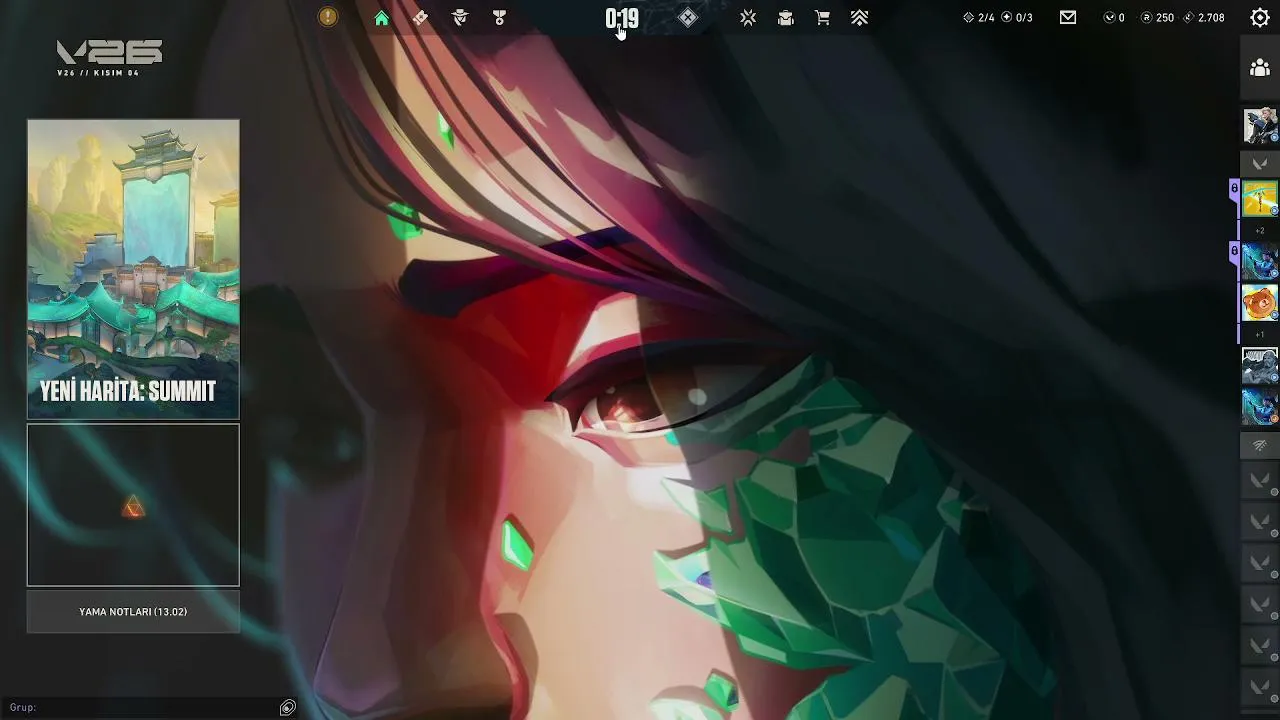
Task: Open the mail inbox envelope
Action: (1068, 17)
